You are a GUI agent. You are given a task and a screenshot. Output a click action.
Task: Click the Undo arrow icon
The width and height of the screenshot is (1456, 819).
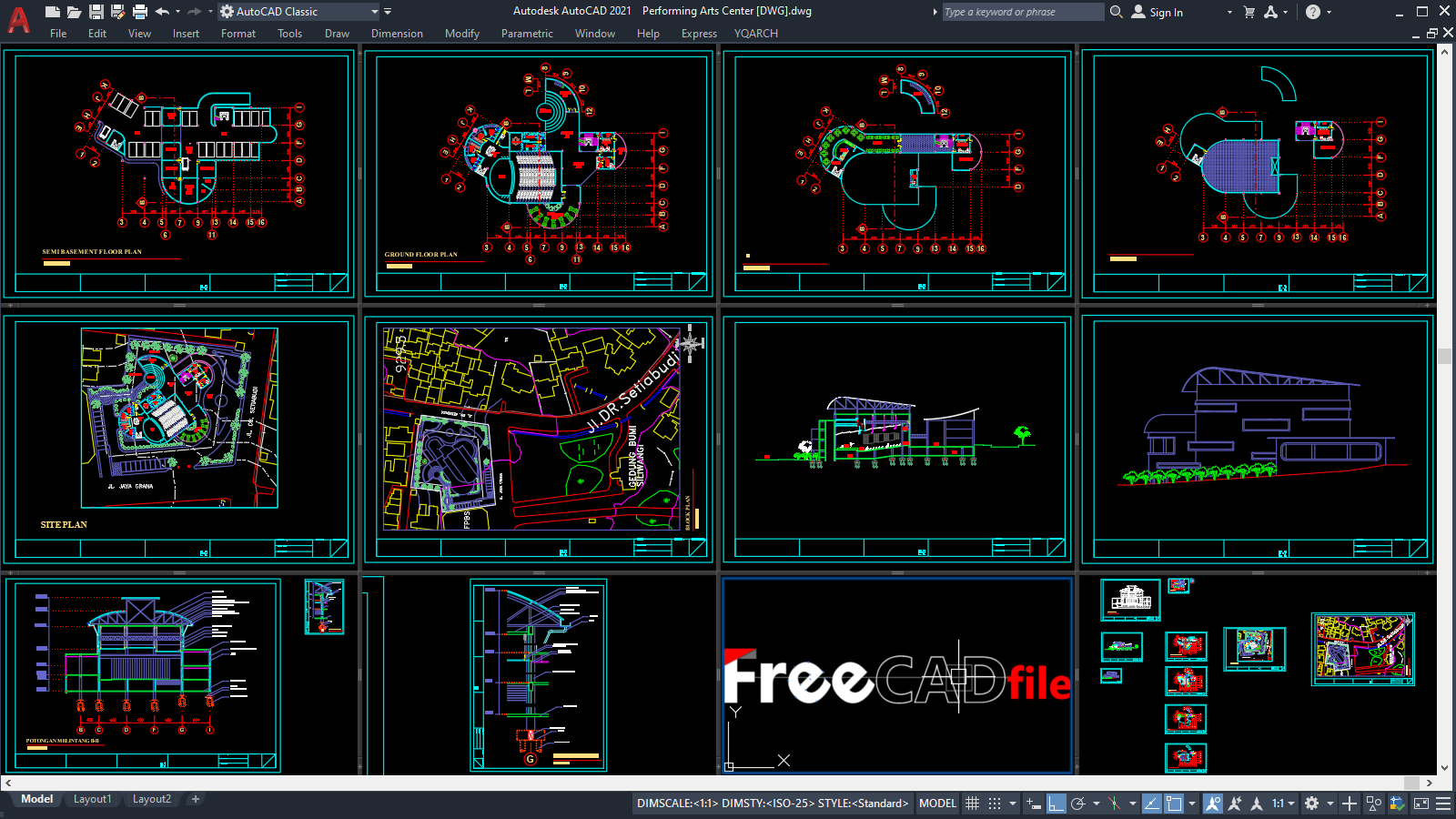click(161, 11)
